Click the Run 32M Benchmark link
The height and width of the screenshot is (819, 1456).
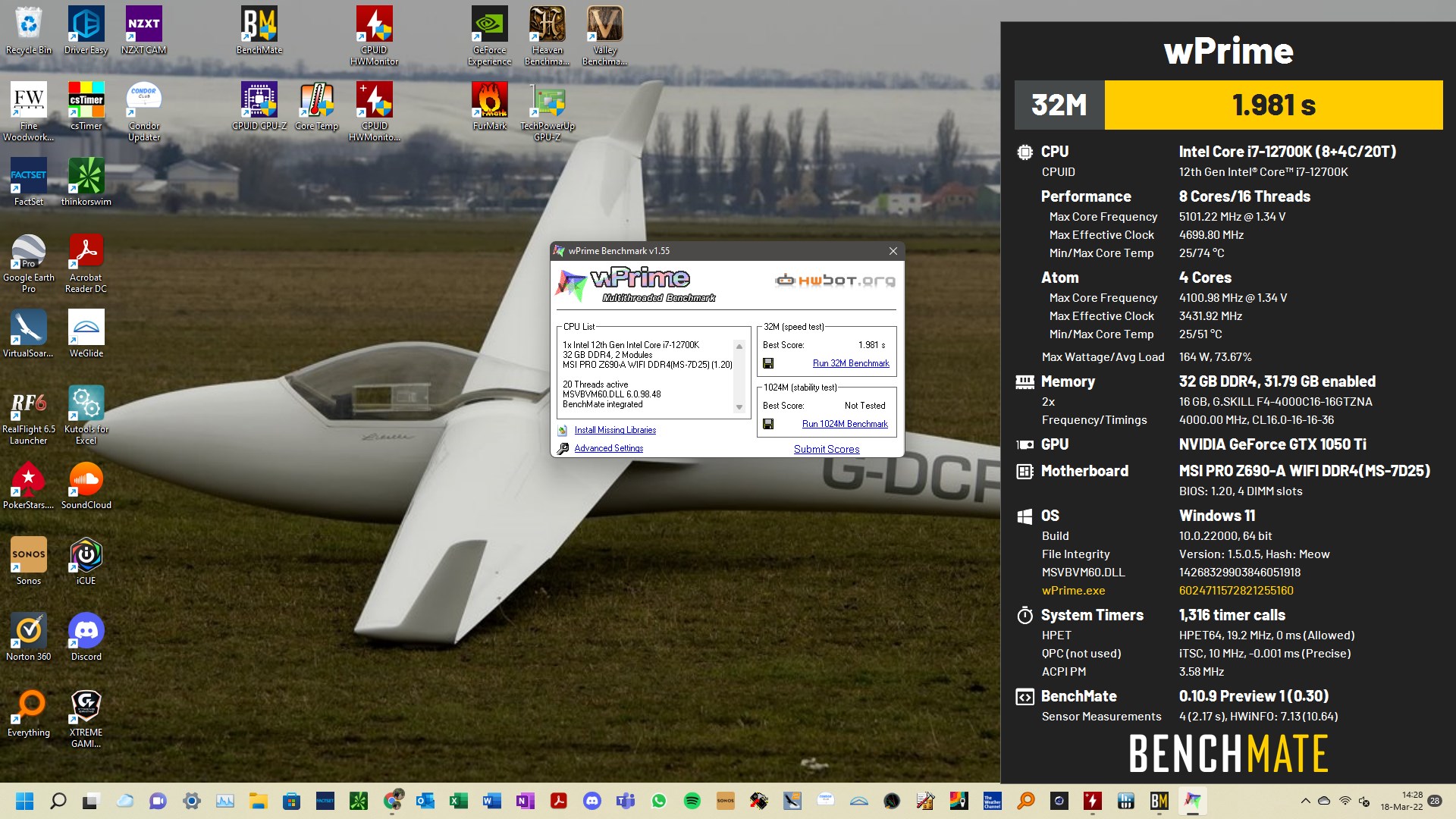pos(851,363)
